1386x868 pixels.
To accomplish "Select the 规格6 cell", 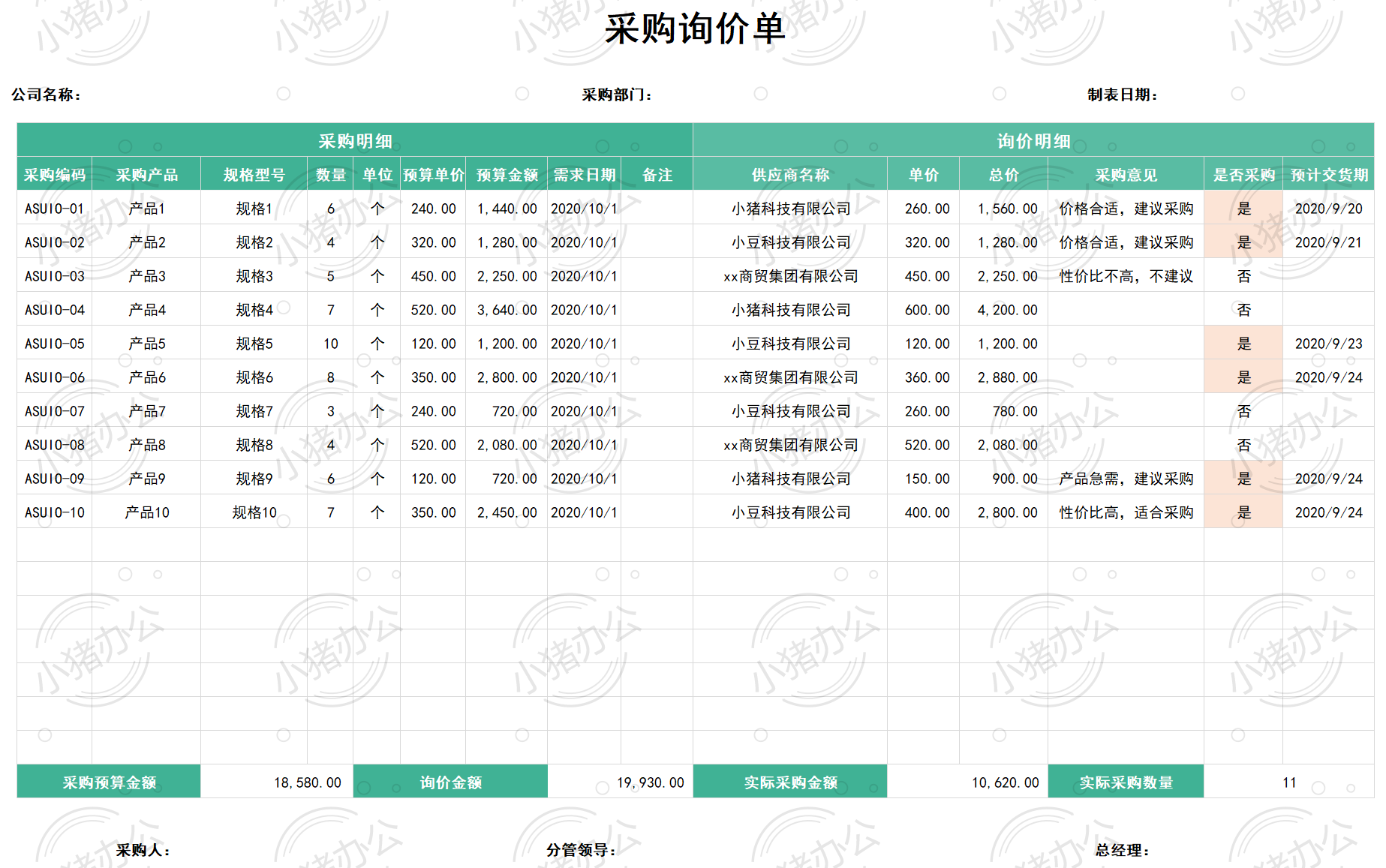I will tap(254, 377).
